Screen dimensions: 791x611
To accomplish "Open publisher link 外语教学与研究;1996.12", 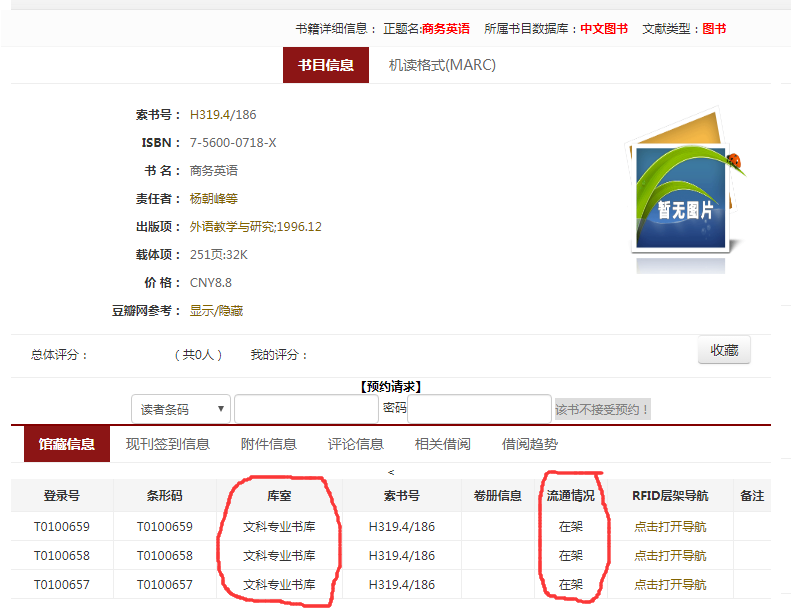I will [255, 227].
